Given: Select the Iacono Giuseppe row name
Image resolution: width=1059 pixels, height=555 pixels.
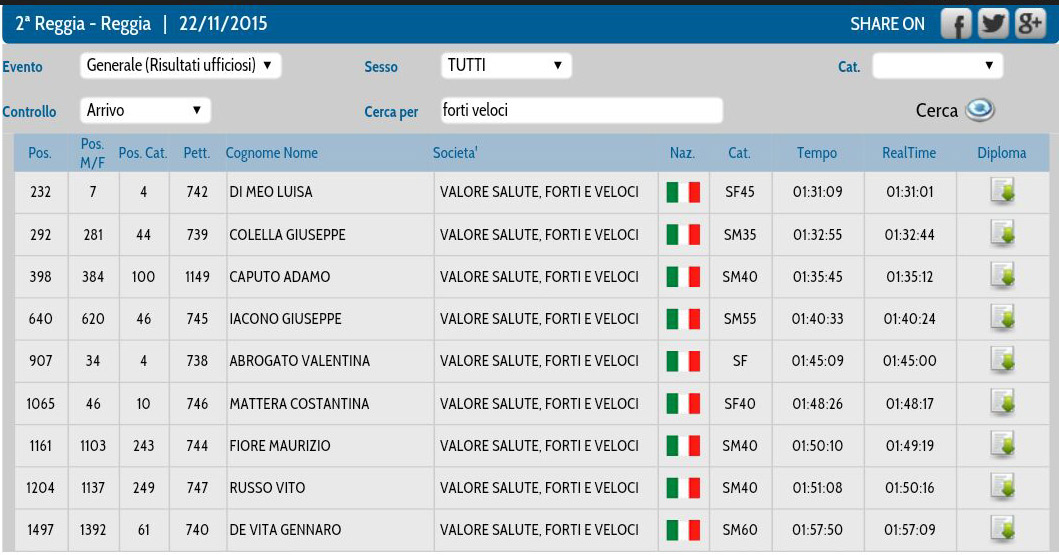Looking at the screenshot, I should point(285,319).
